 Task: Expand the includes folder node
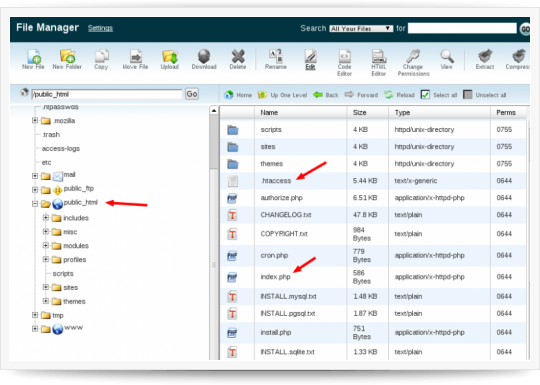45,218
